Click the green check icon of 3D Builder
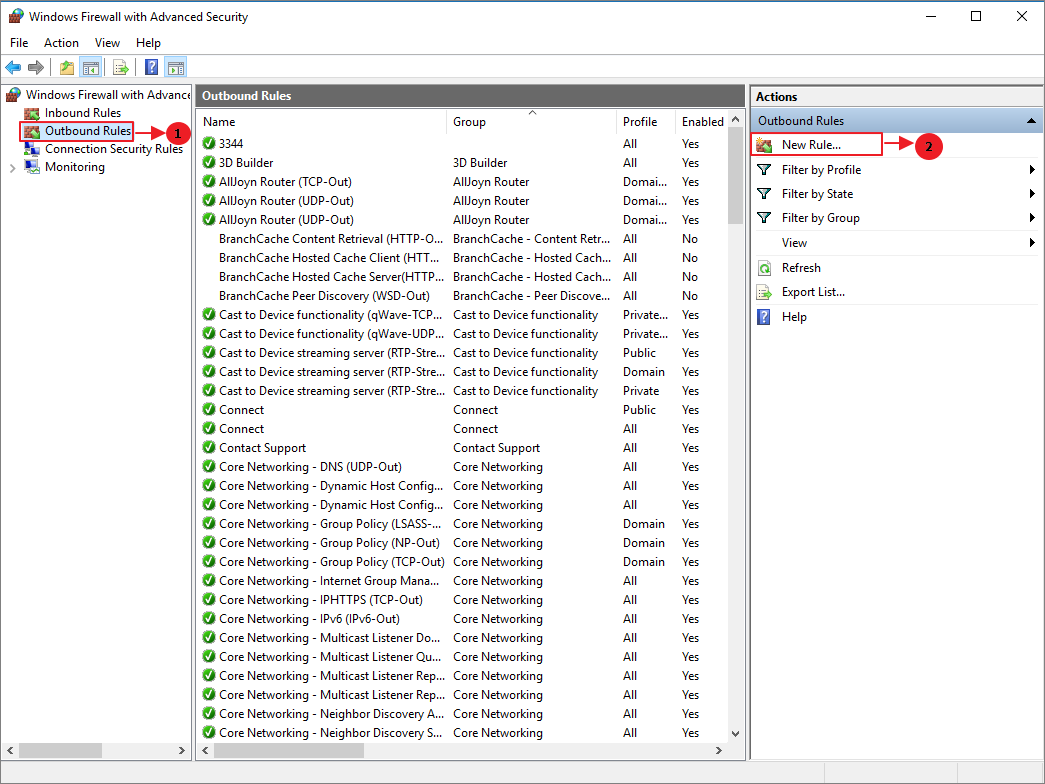 [x=209, y=163]
